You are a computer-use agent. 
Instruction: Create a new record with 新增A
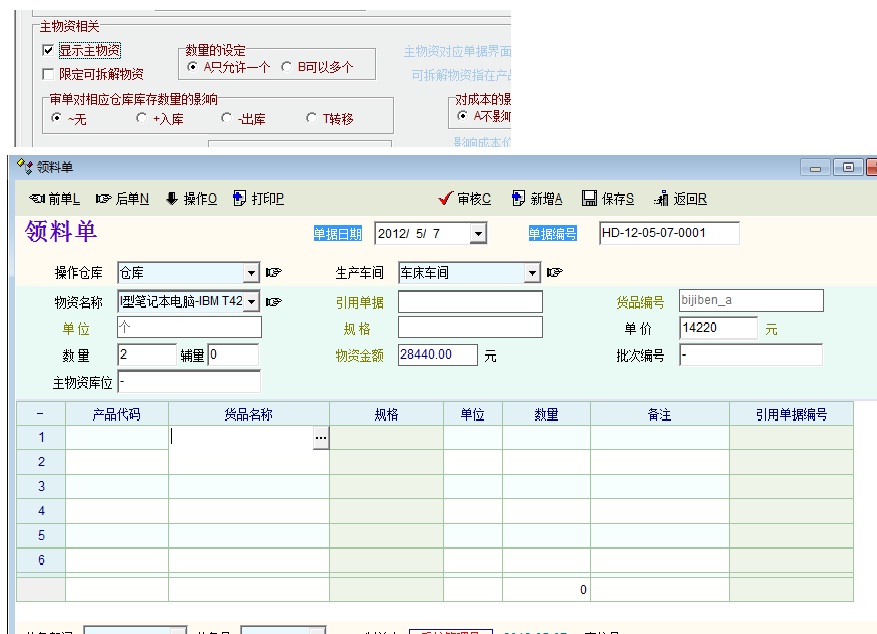537,199
